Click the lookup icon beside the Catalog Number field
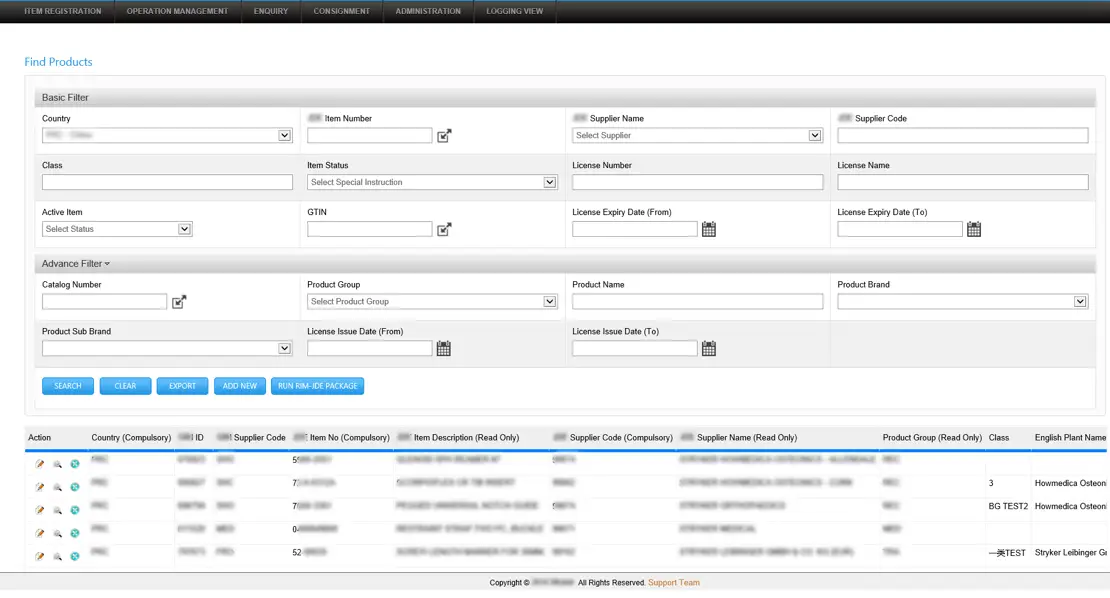This screenshot has height=598, width=1110. [x=179, y=302]
